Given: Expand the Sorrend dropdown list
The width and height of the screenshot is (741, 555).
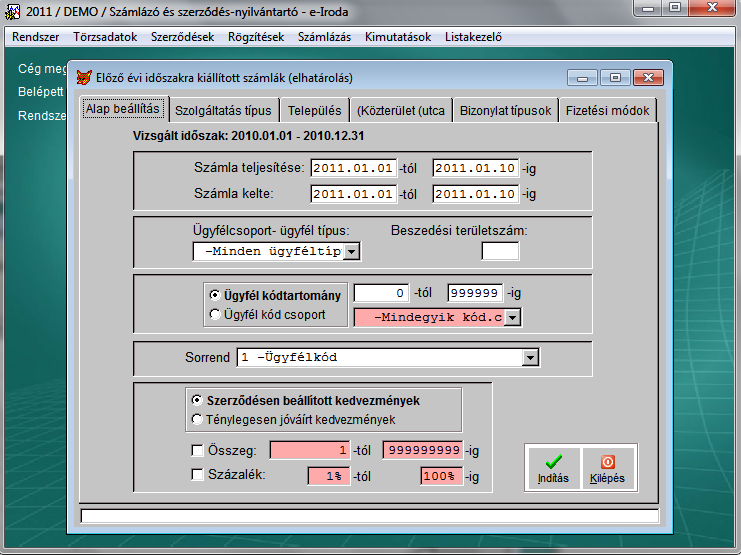Looking at the screenshot, I should pos(531,357).
